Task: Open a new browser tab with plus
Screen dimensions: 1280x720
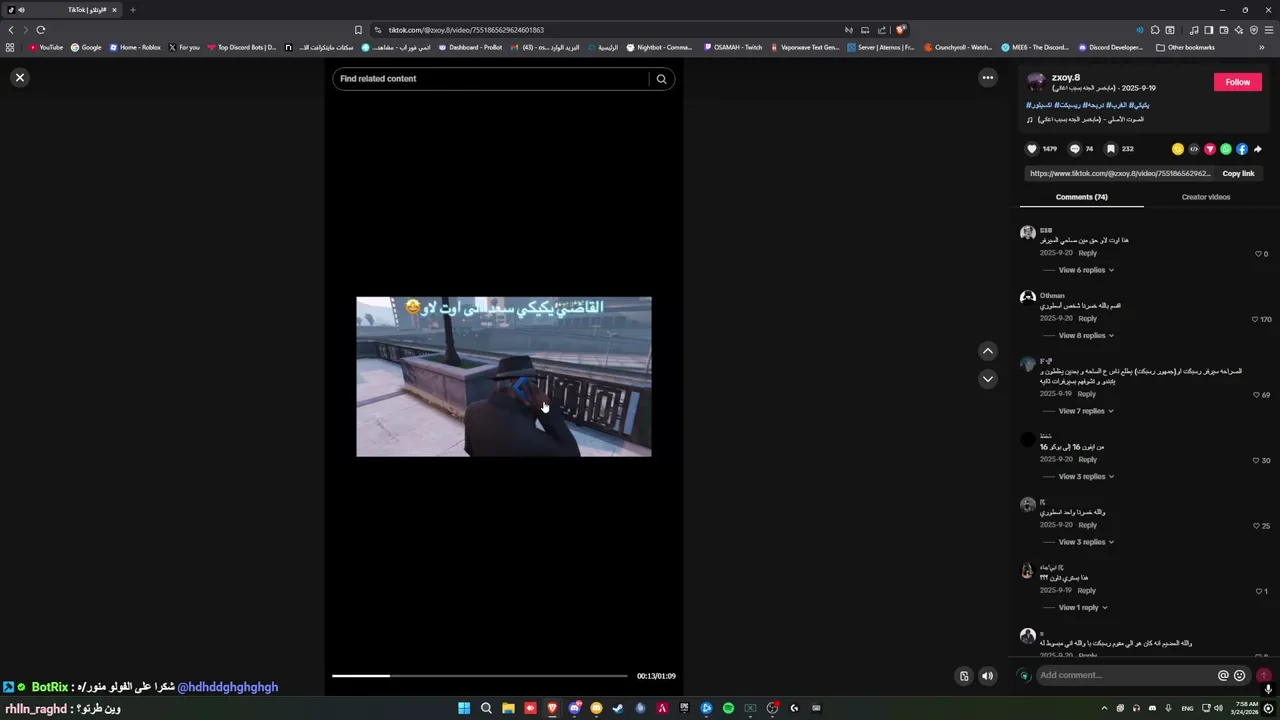Action: pyautogui.click(x=133, y=10)
